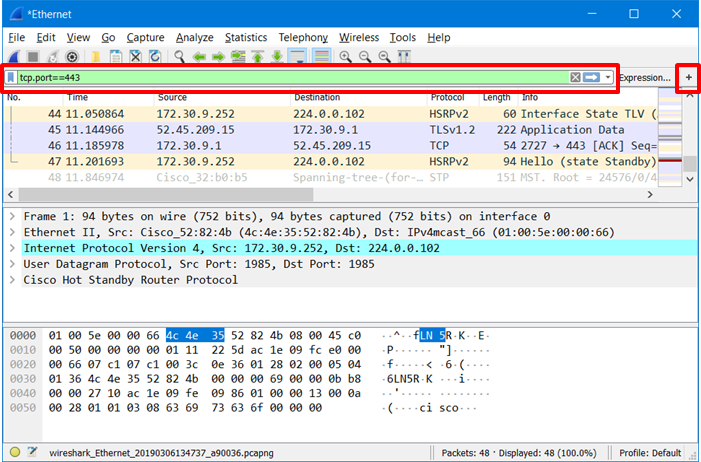Open expert information status icon

[15, 452]
